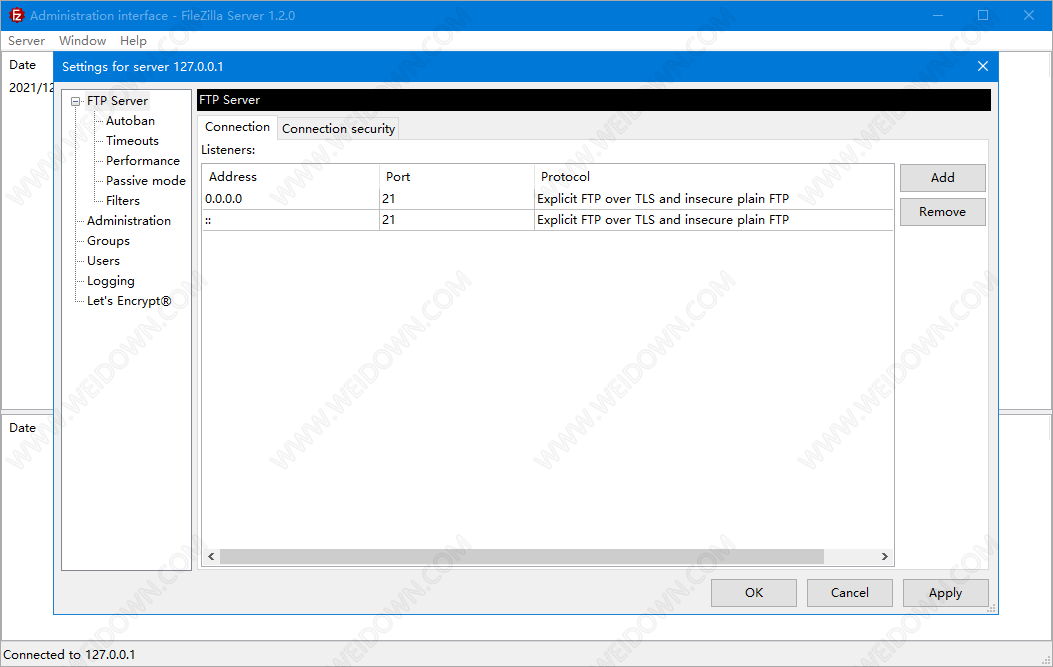
Task: Click the listeners scrollbar left arrow
Action: [211, 556]
